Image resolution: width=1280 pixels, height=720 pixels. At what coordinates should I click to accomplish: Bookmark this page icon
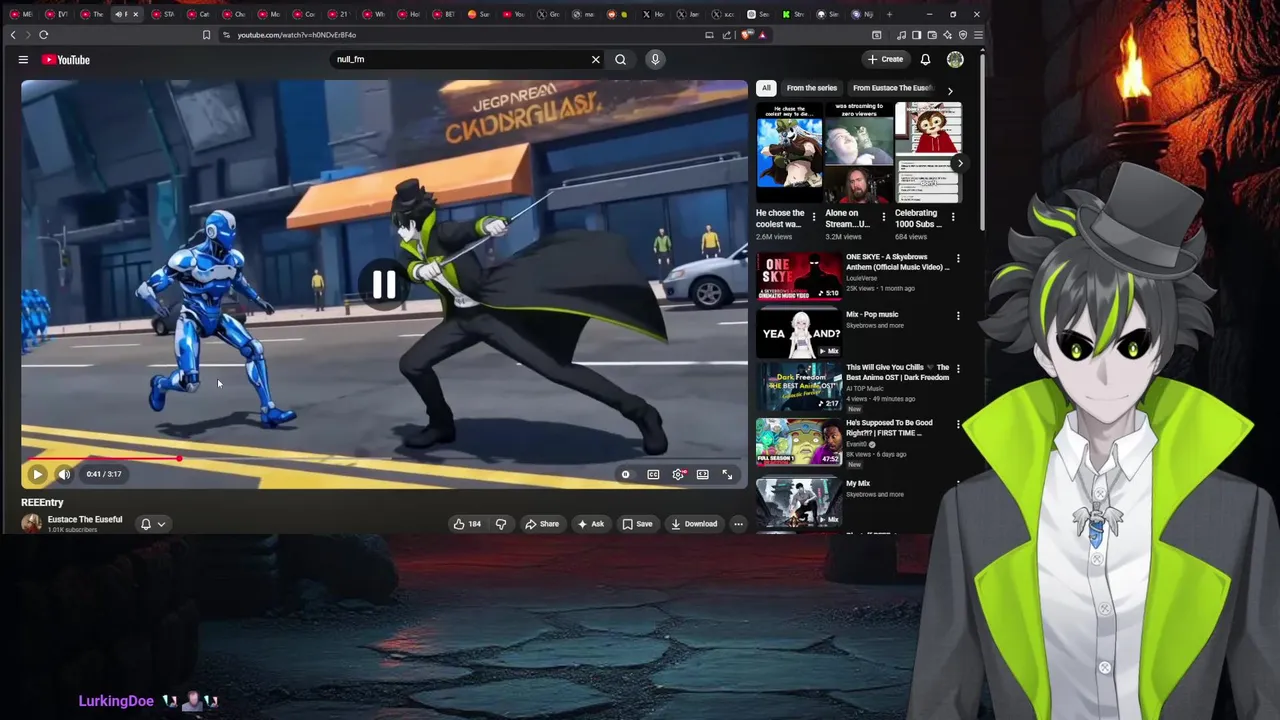pyautogui.click(x=206, y=35)
